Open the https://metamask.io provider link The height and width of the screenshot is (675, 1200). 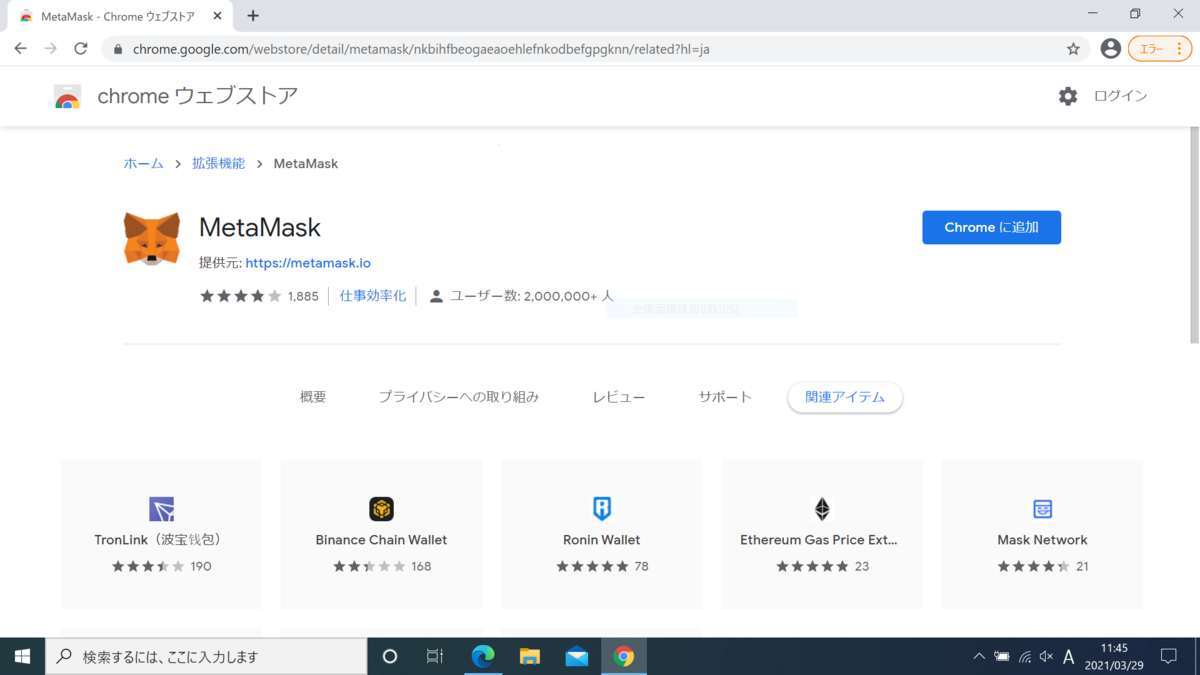point(308,263)
